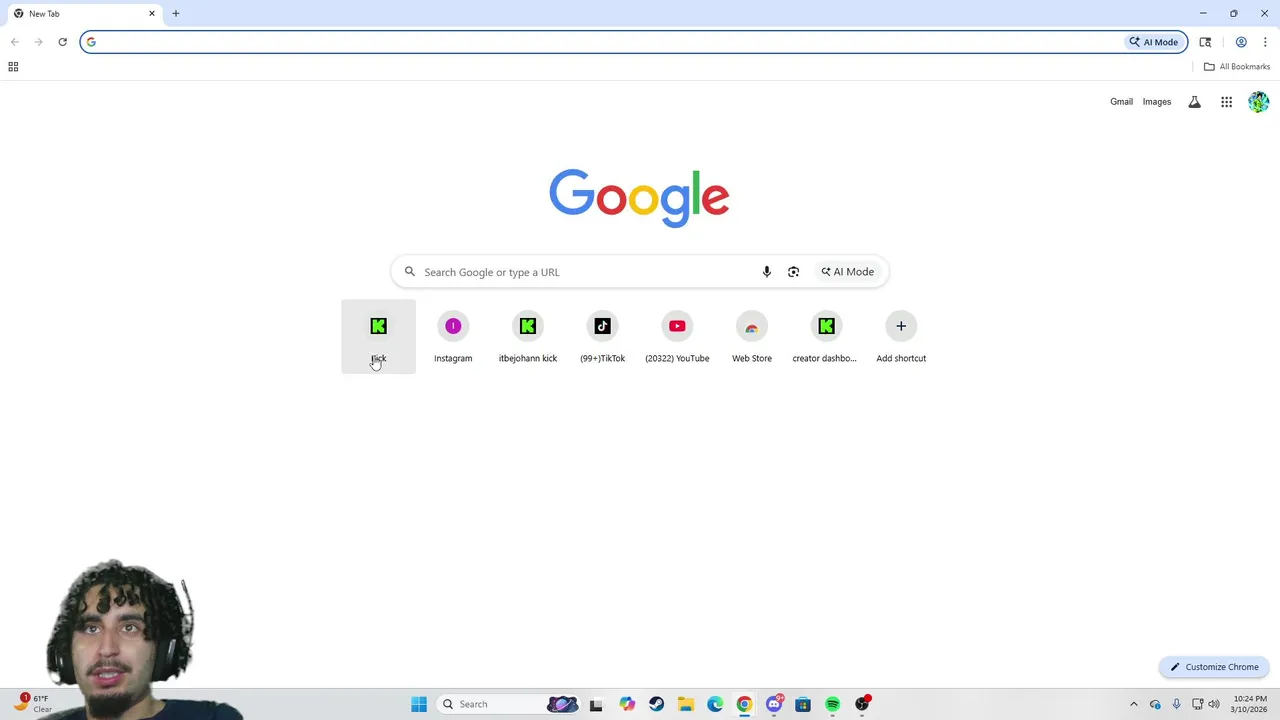This screenshot has width=1280, height=720.
Task: Open Microsoft Store from the taskbar
Action: (803, 704)
